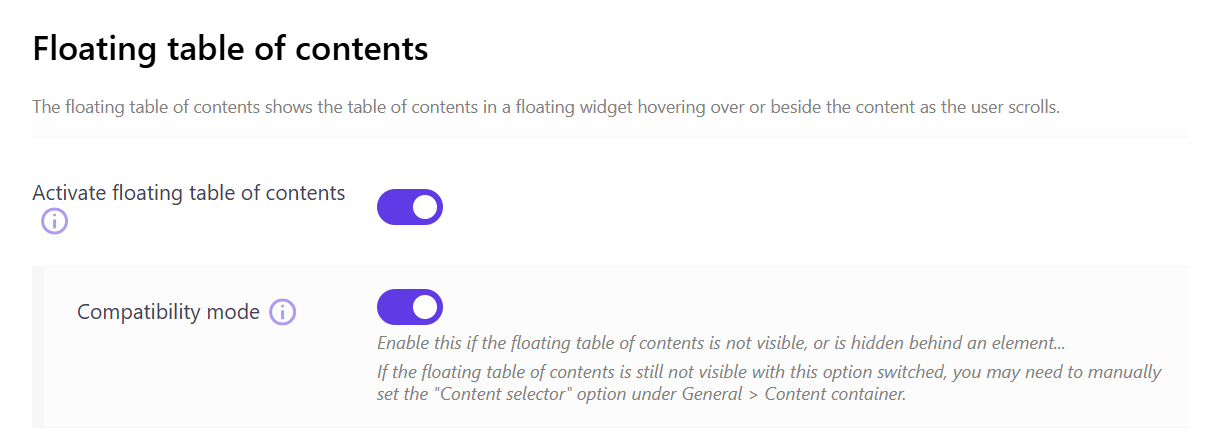The width and height of the screenshot is (1218, 437).
Task: Click purple track of Compatibility mode toggle
Action: 393,307
